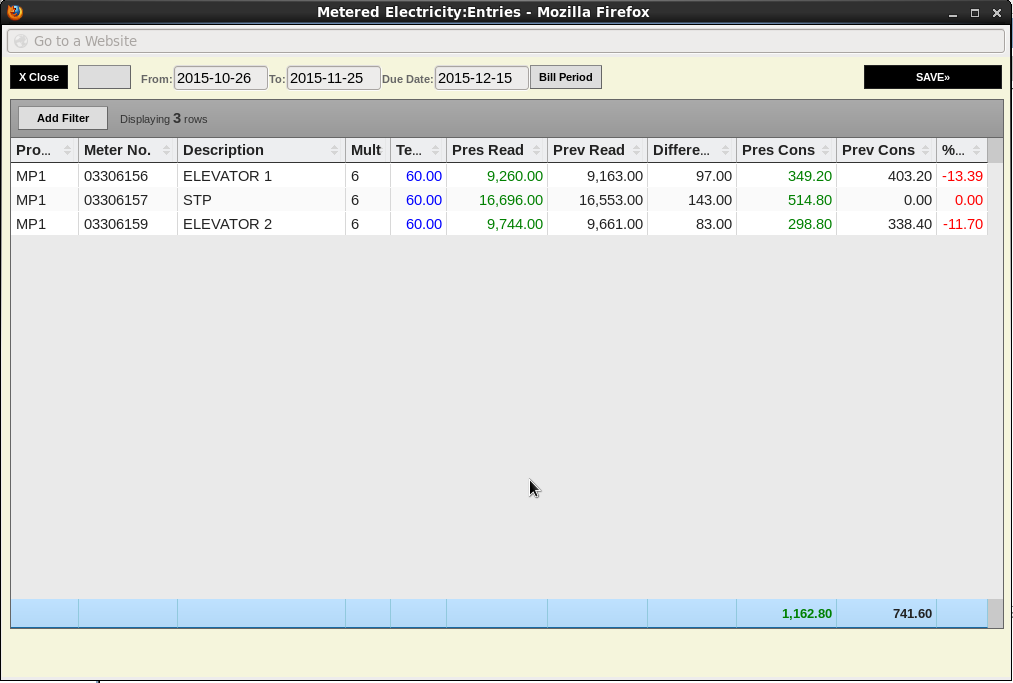
Task: Click sort arrows on Description column
Action: click(335, 150)
